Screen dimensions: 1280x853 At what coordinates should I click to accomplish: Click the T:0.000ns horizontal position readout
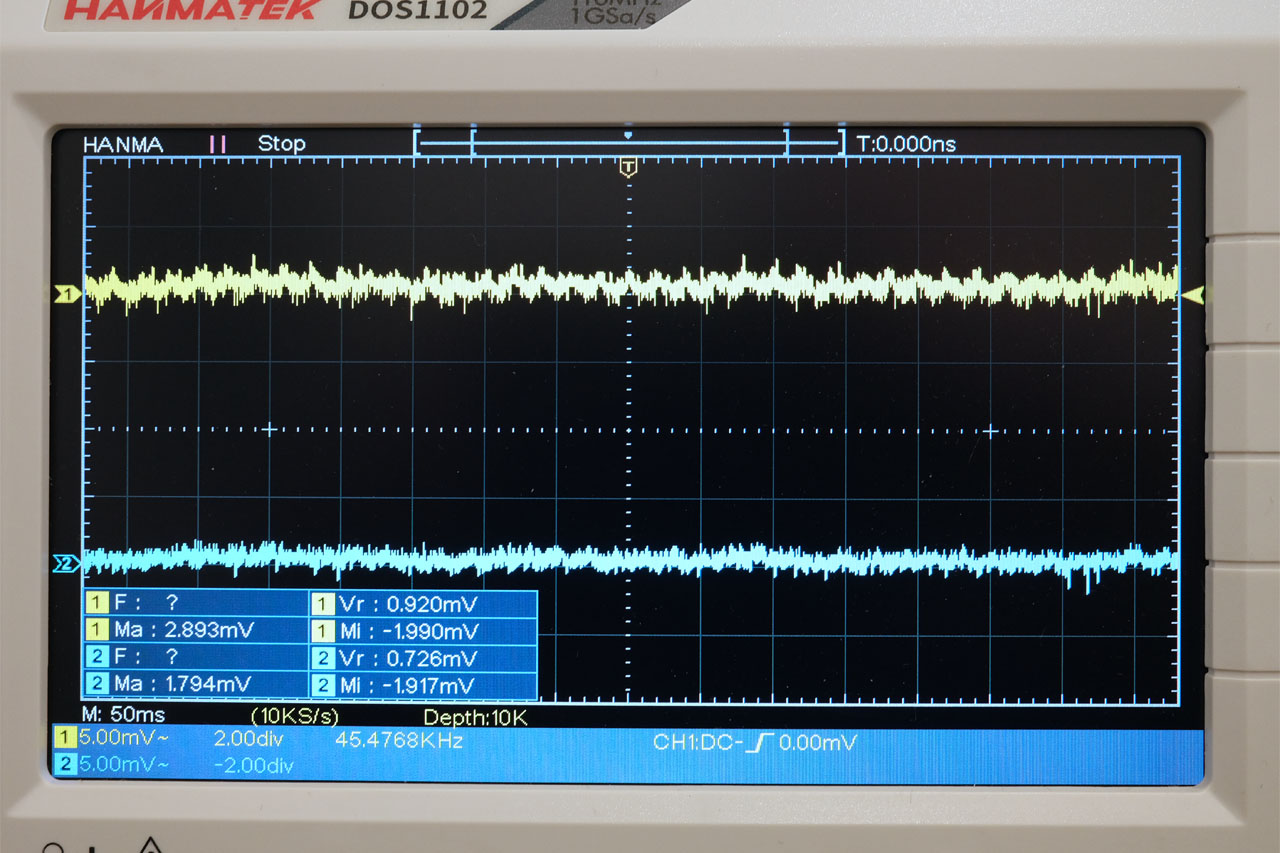click(x=906, y=144)
